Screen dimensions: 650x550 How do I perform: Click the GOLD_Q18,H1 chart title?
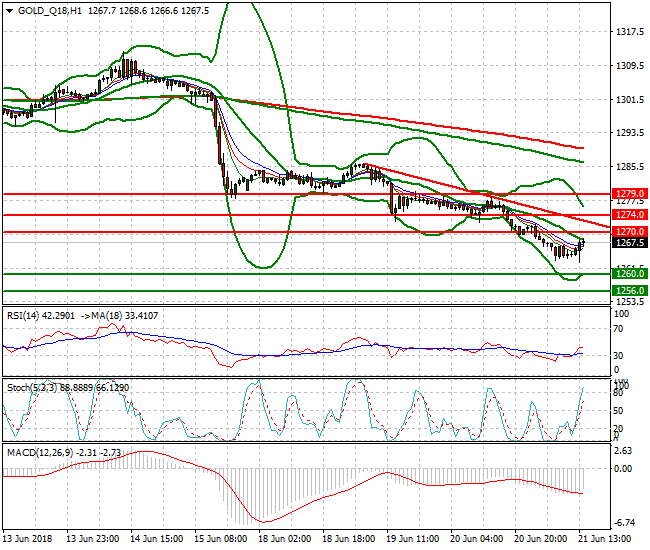[x=50, y=11]
